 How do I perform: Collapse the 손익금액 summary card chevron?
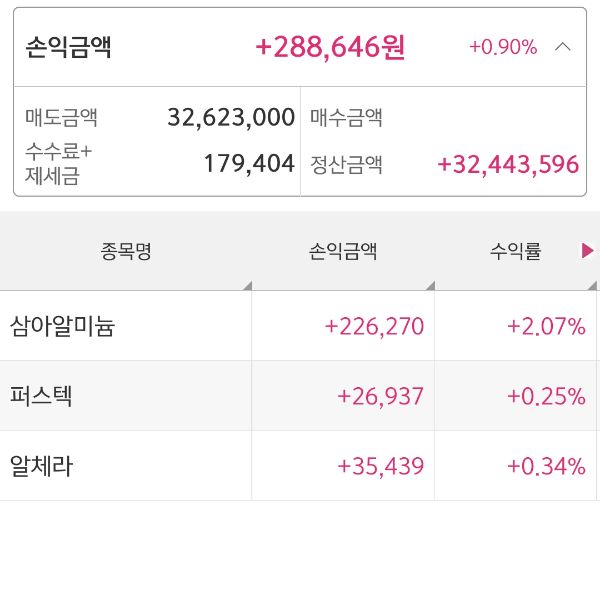pos(563,47)
